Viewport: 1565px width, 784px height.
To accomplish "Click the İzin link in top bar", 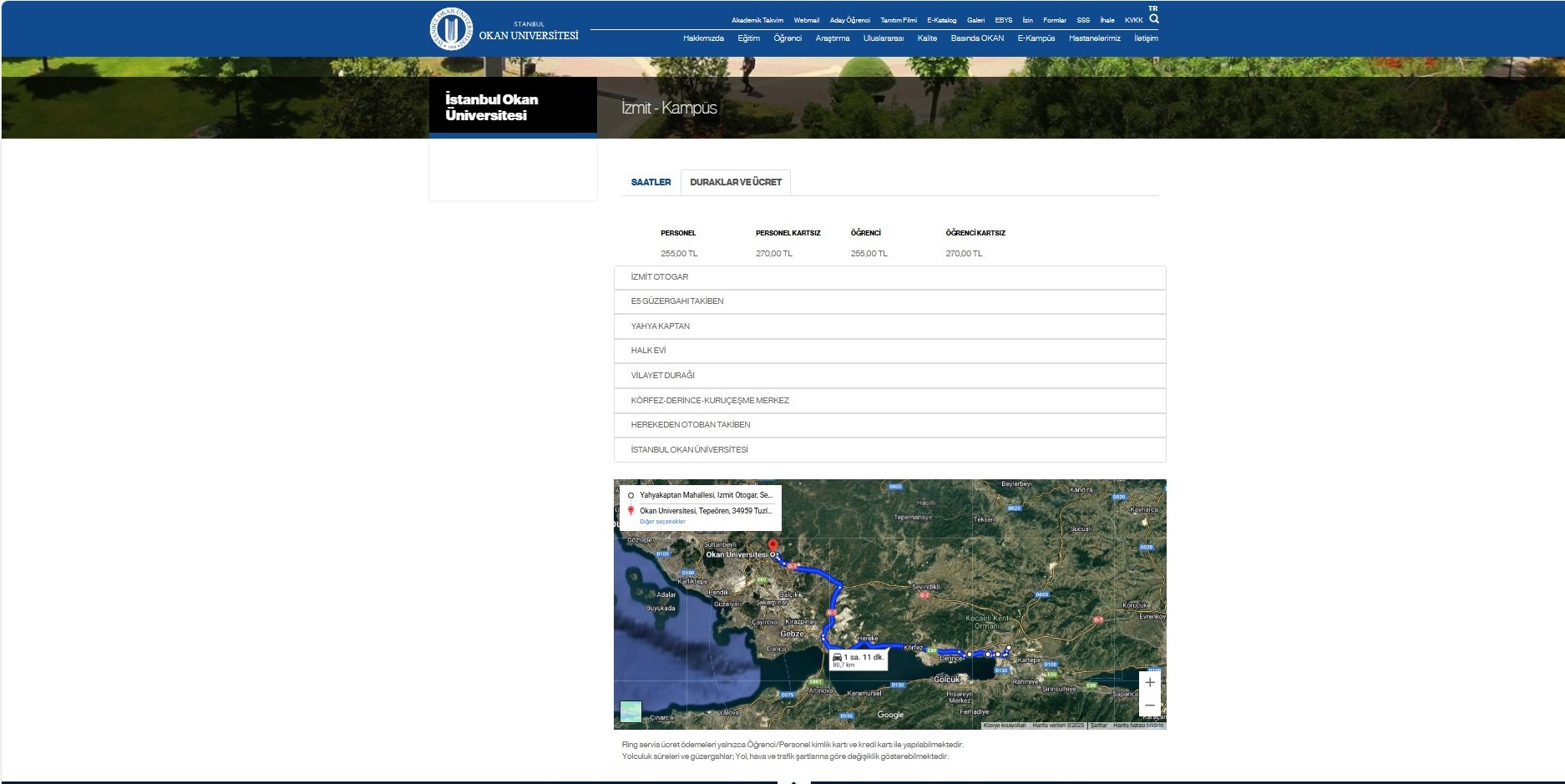I will tap(1027, 20).
